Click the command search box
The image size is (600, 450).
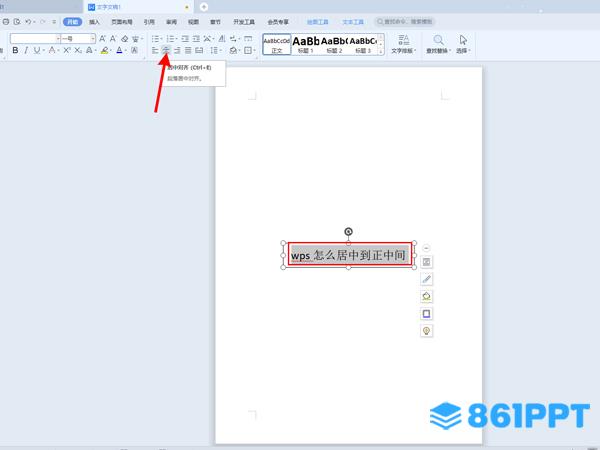click(405, 22)
